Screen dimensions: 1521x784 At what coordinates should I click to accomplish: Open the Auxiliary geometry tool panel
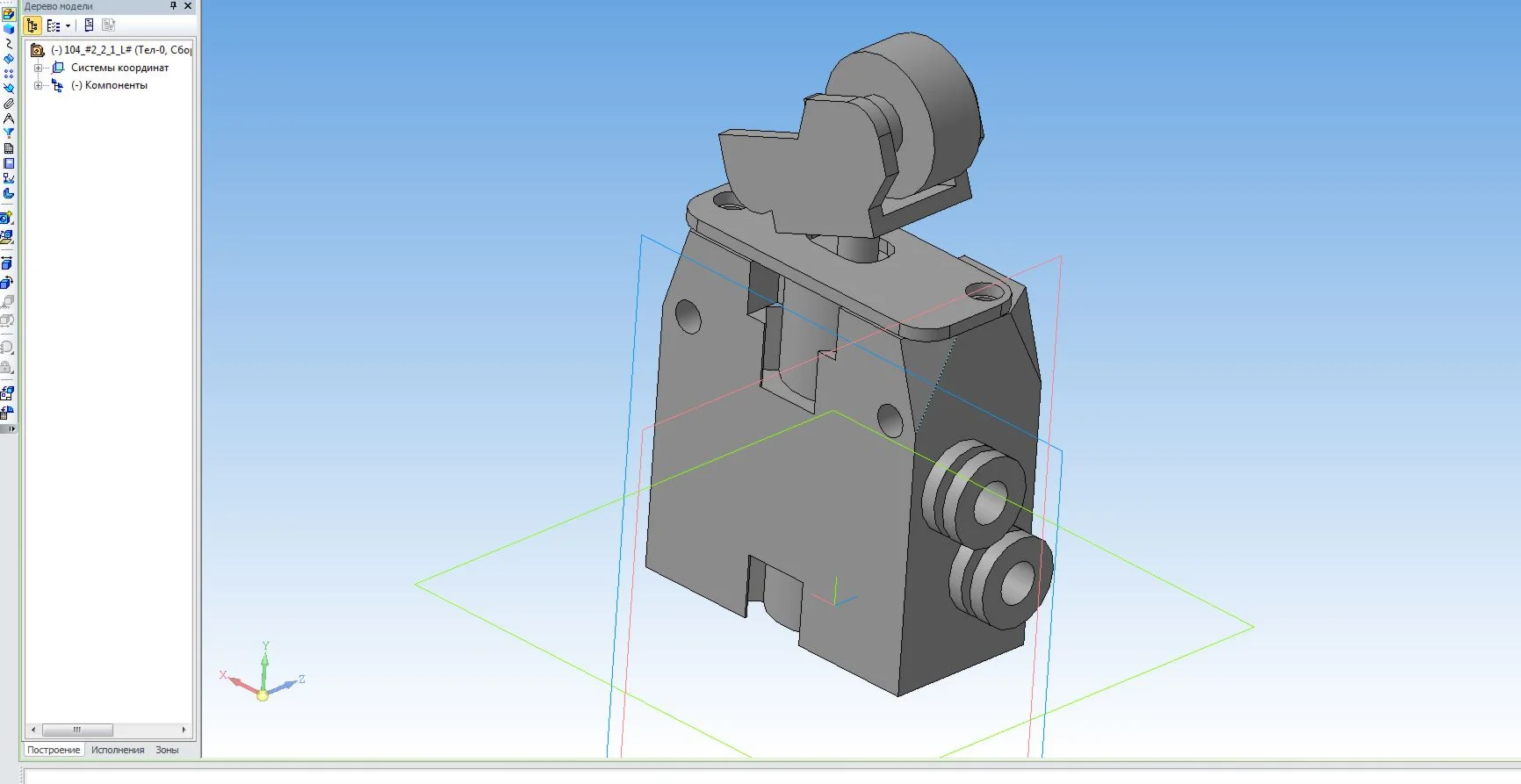point(9,89)
